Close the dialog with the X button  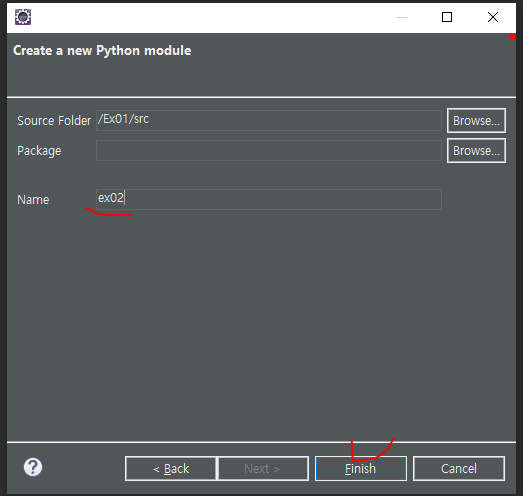(x=493, y=17)
